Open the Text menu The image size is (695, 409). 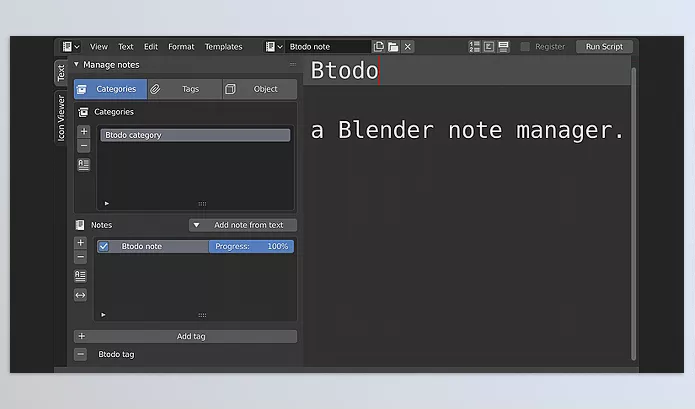pyautogui.click(x=125, y=47)
